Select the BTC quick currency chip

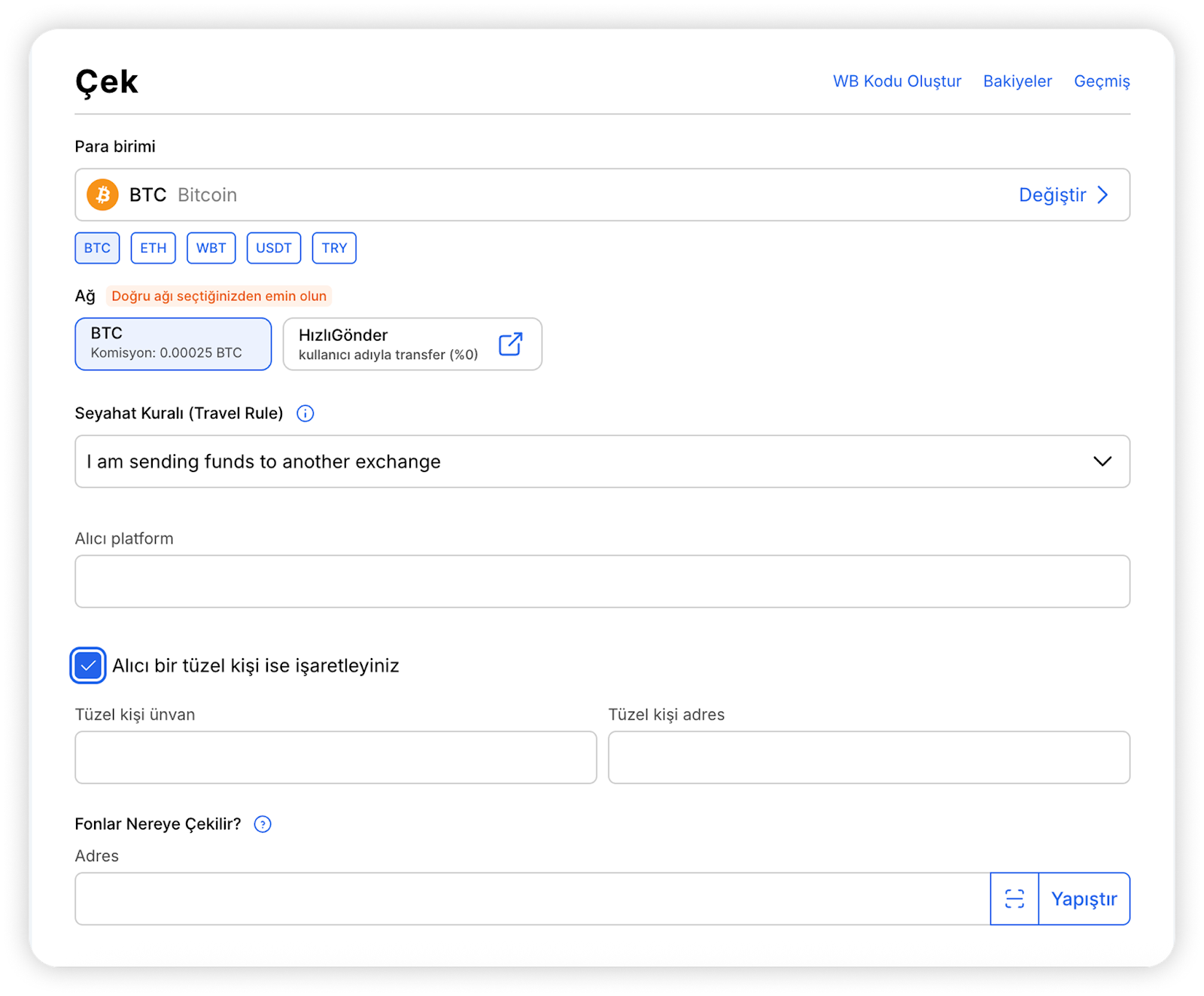click(97, 248)
